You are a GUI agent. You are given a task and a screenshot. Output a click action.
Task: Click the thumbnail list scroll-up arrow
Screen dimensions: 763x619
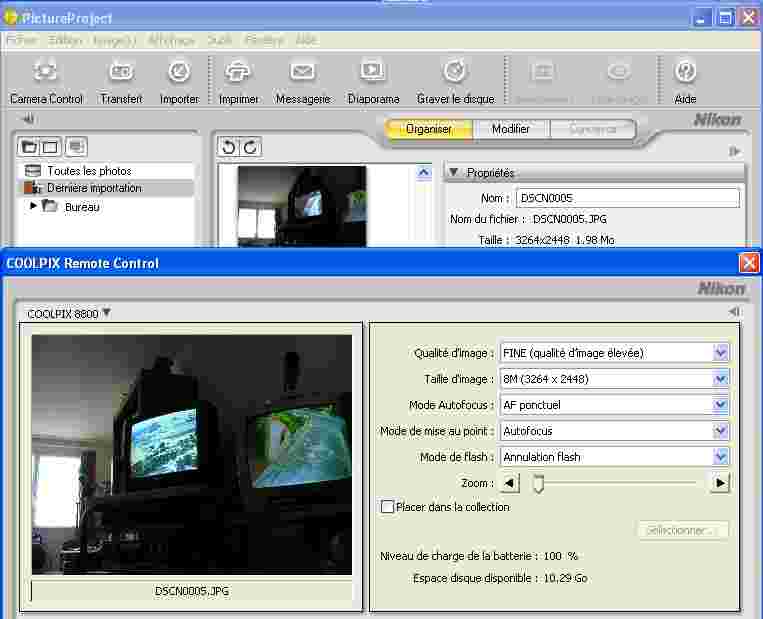click(424, 172)
